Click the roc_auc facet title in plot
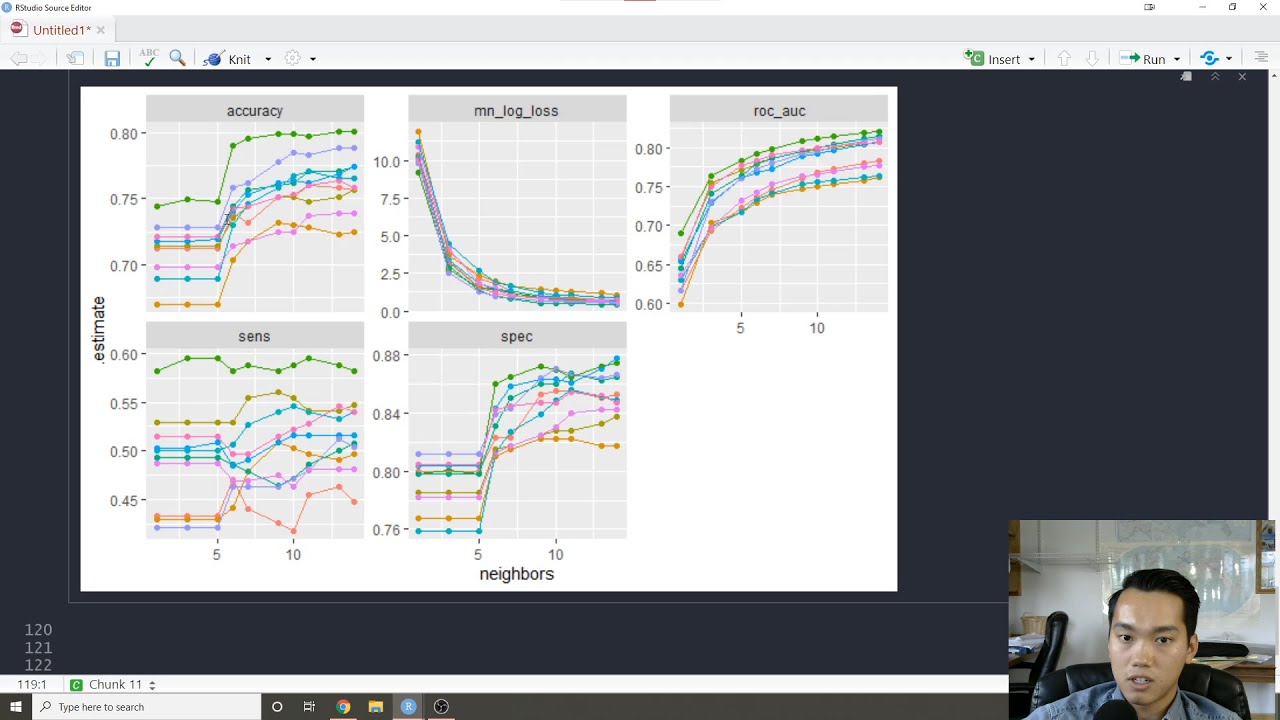 tap(779, 111)
